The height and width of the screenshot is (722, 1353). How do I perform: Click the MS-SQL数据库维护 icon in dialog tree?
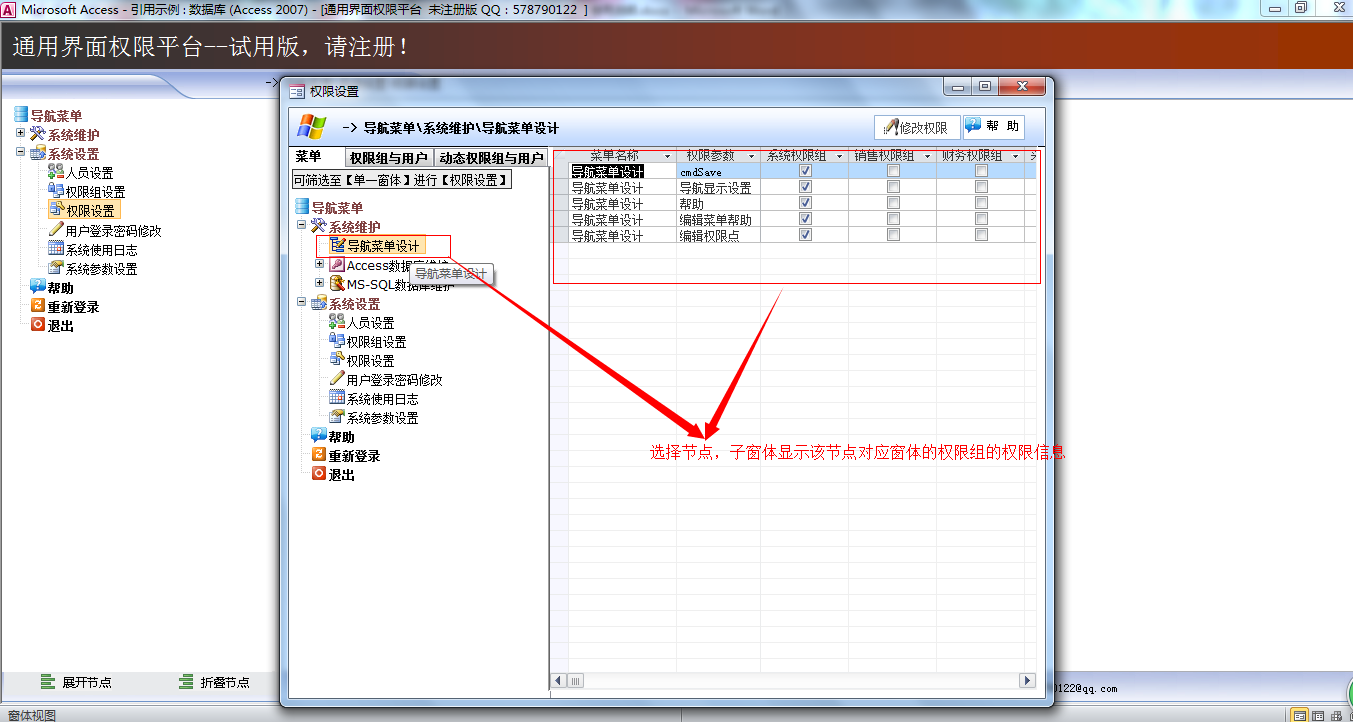click(337, 284)
